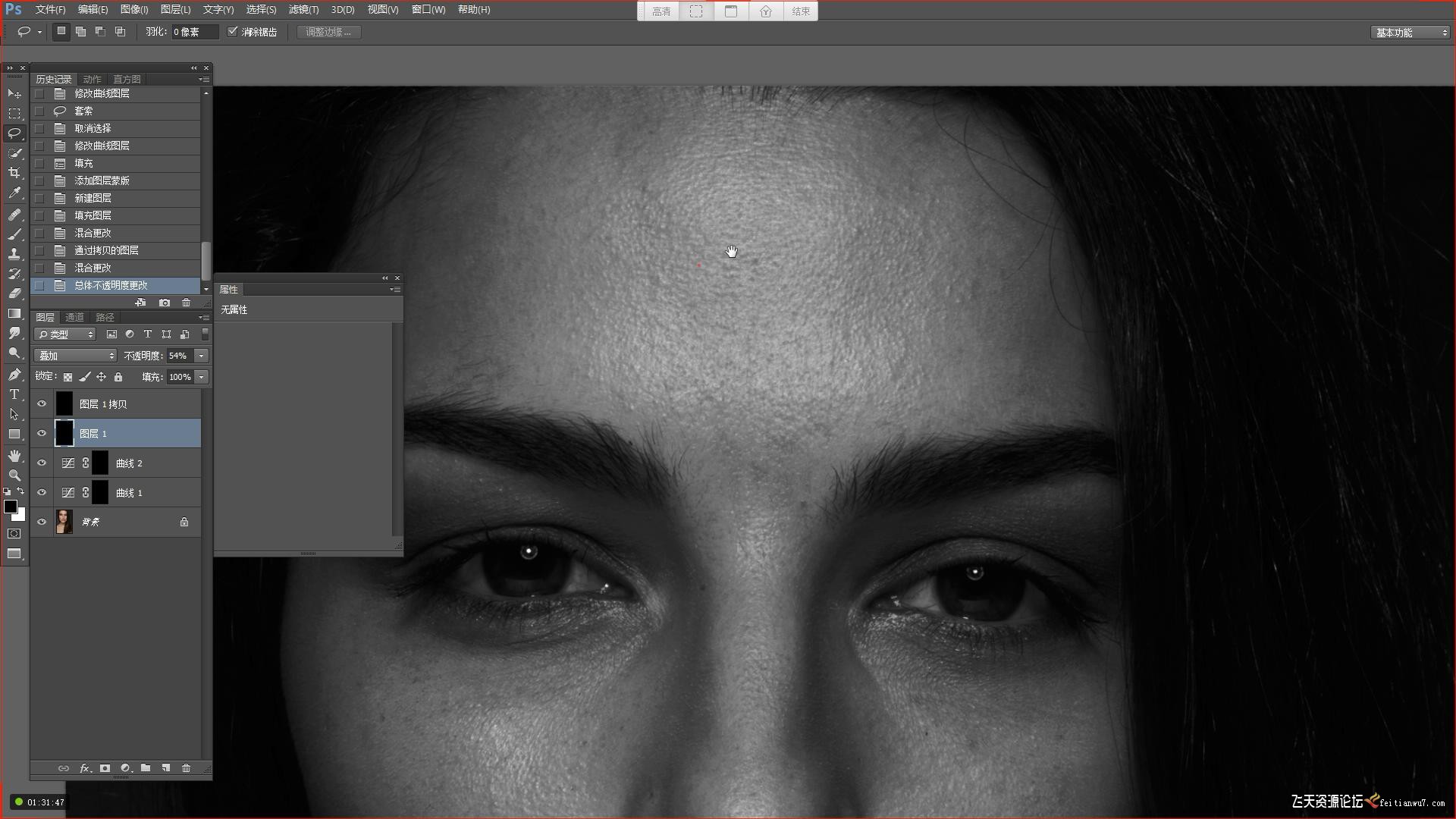Open Lasso tool preset picker arrow
The image size is (1456, 819).
pos(39,32)
